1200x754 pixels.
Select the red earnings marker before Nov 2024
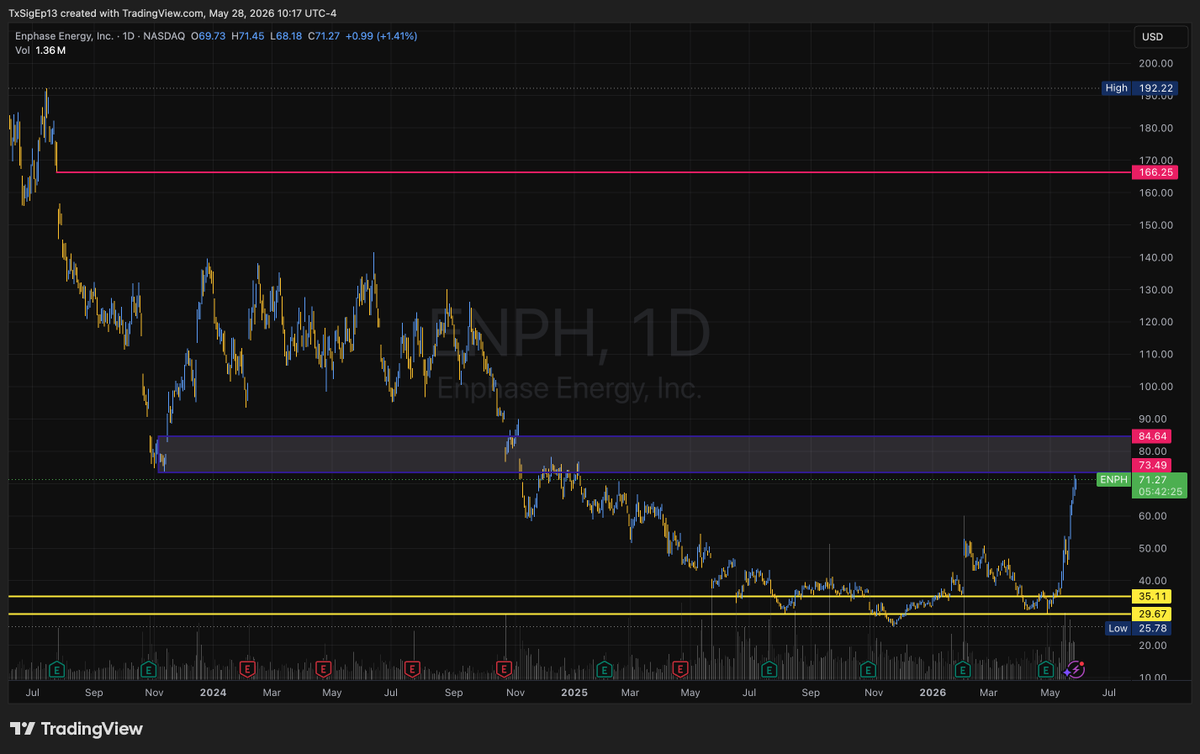pyautogui.click(x=504, y=668)
